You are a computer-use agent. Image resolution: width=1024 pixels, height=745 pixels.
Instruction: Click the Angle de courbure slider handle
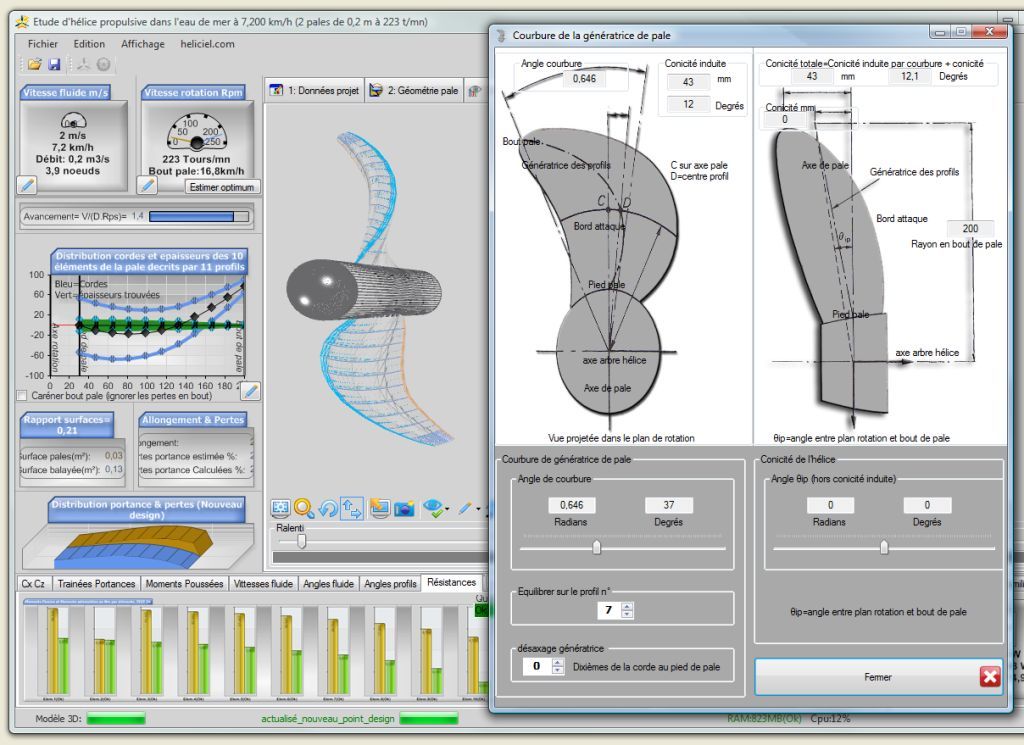point(597,547)
